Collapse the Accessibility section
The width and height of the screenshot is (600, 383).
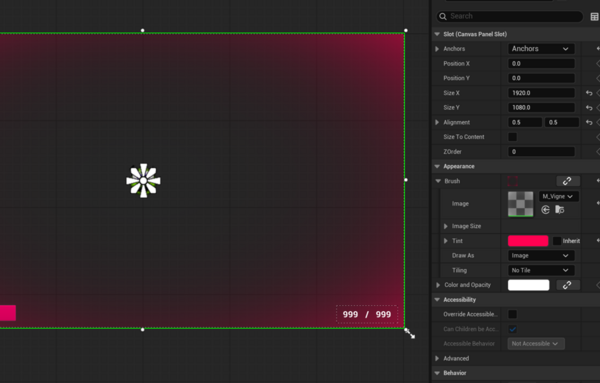coord(437,300)
